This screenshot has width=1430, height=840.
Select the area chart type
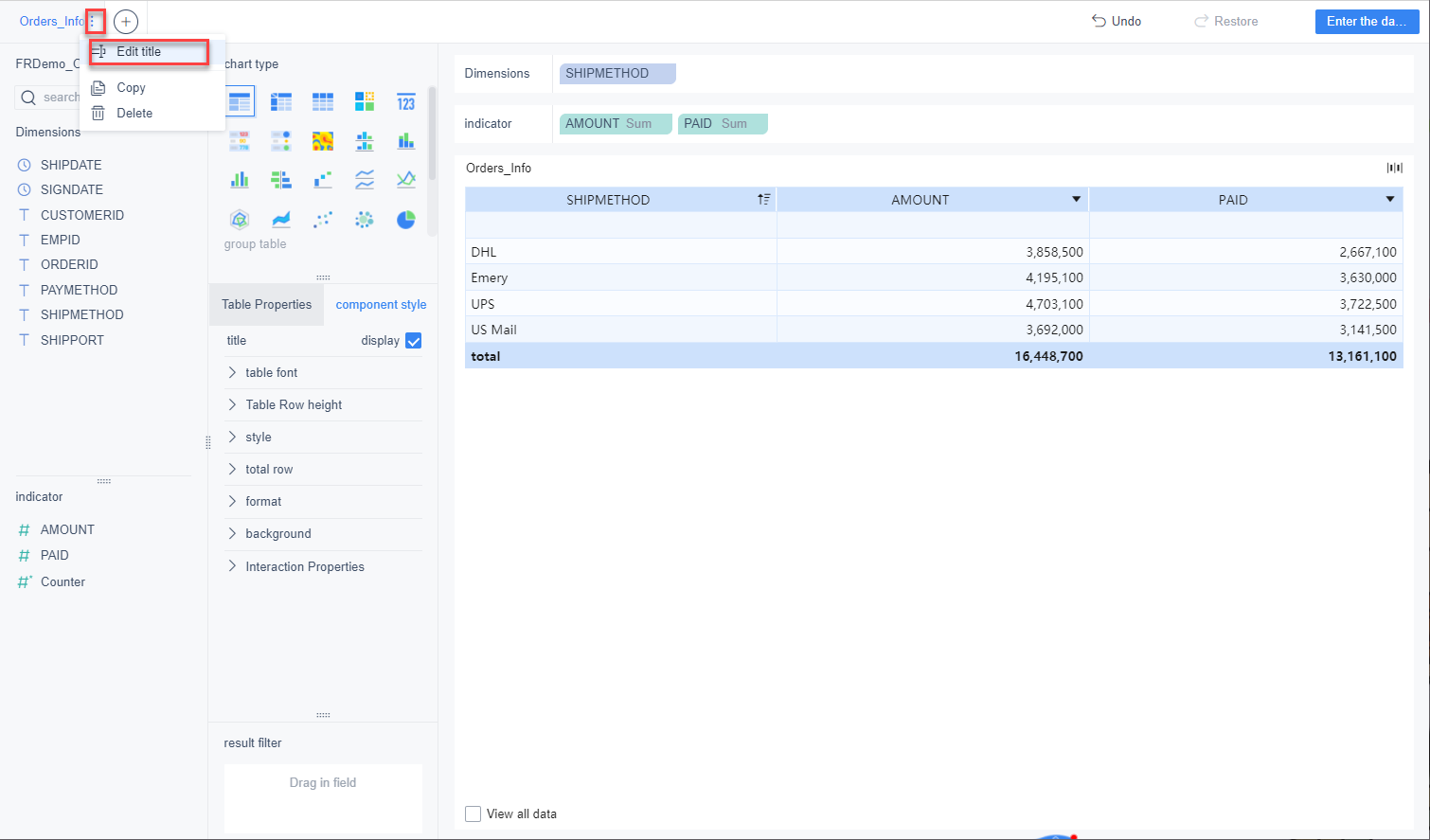click(281, 220)
